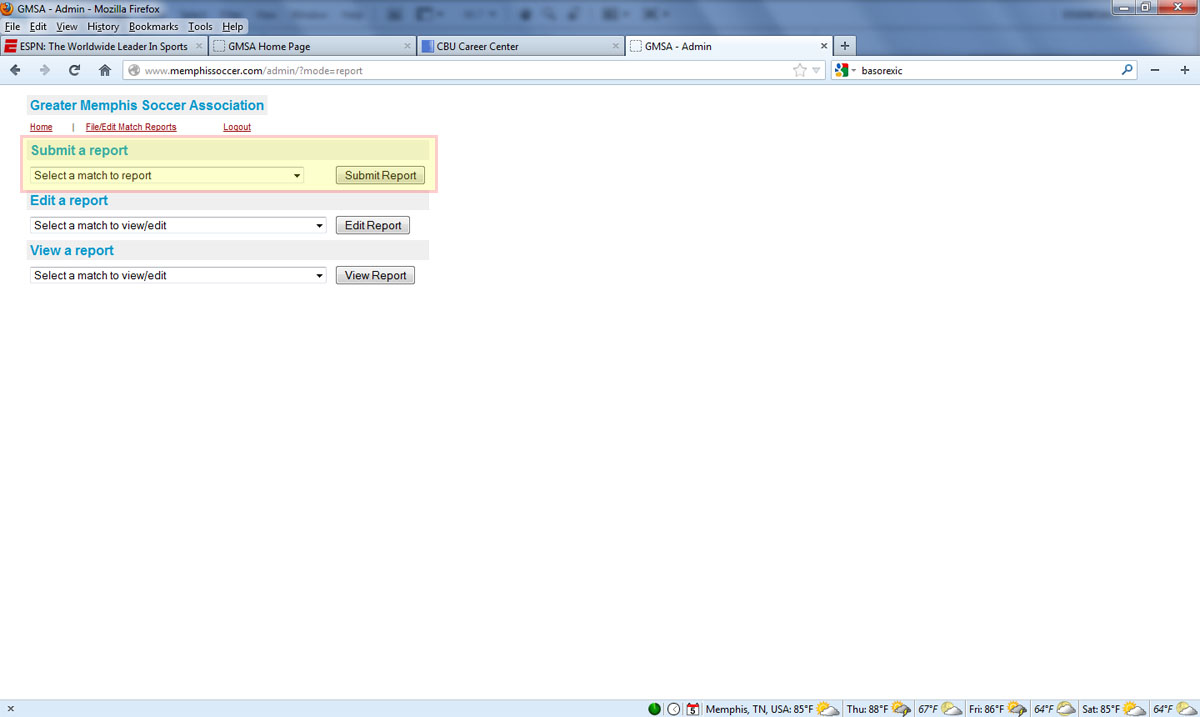This screenshot has height=717, width=1200.
Task: Open the search engine selector dropdown
Action: click(x=844, y=70)
